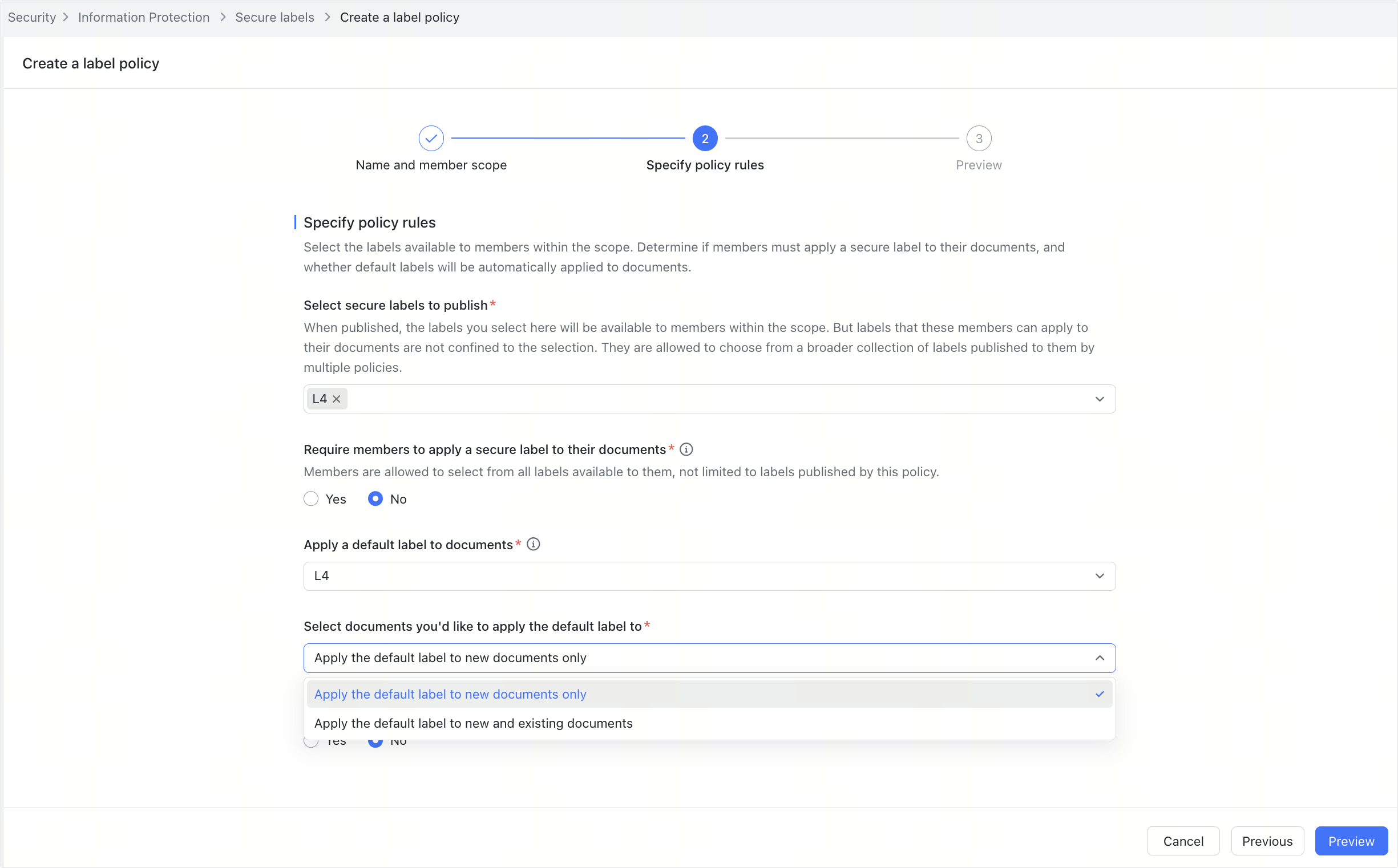
Task: Click the completed step one checkmark icon
Action: 431,138
